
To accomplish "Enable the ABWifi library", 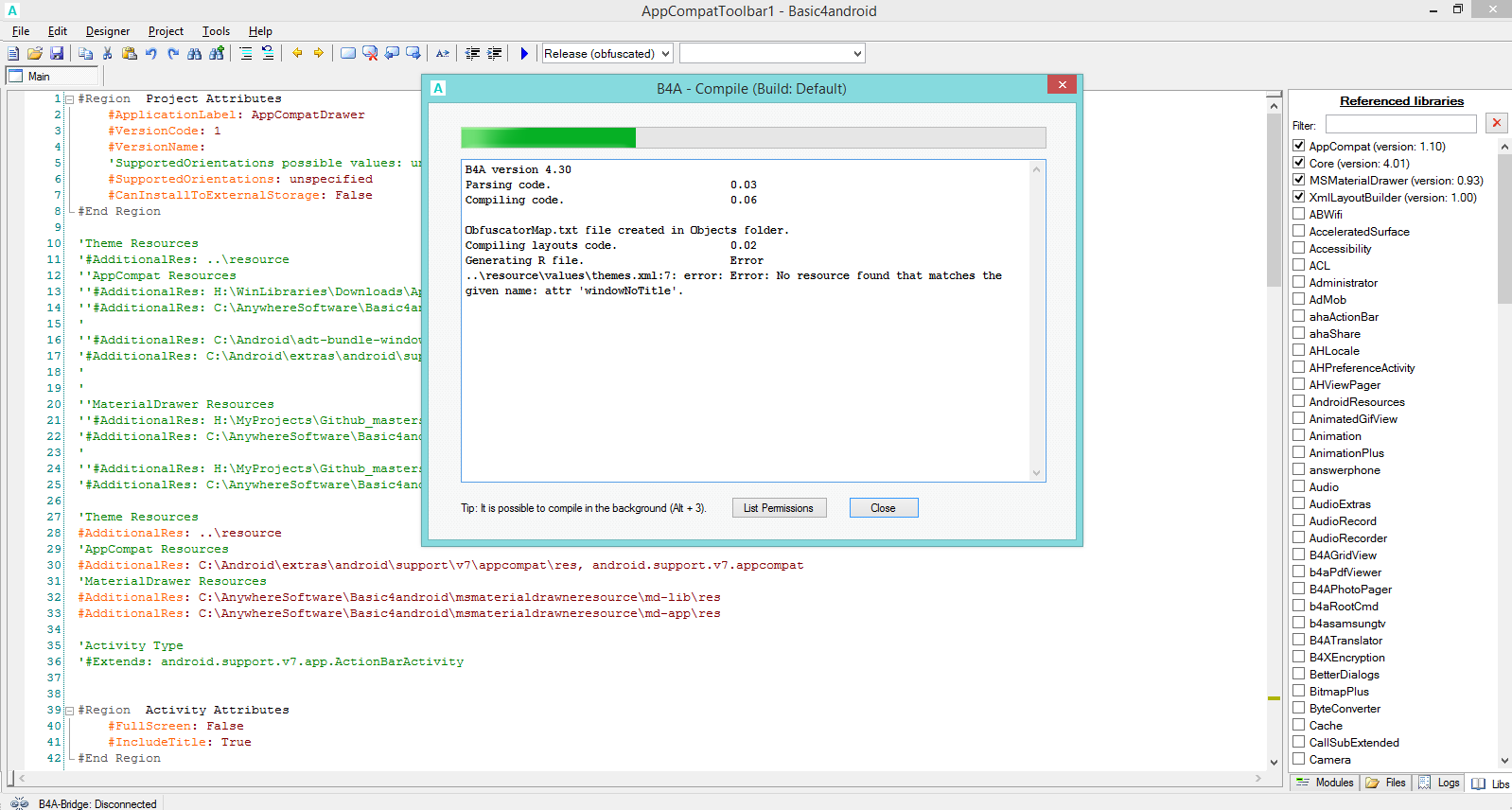I will point(1299,214).
